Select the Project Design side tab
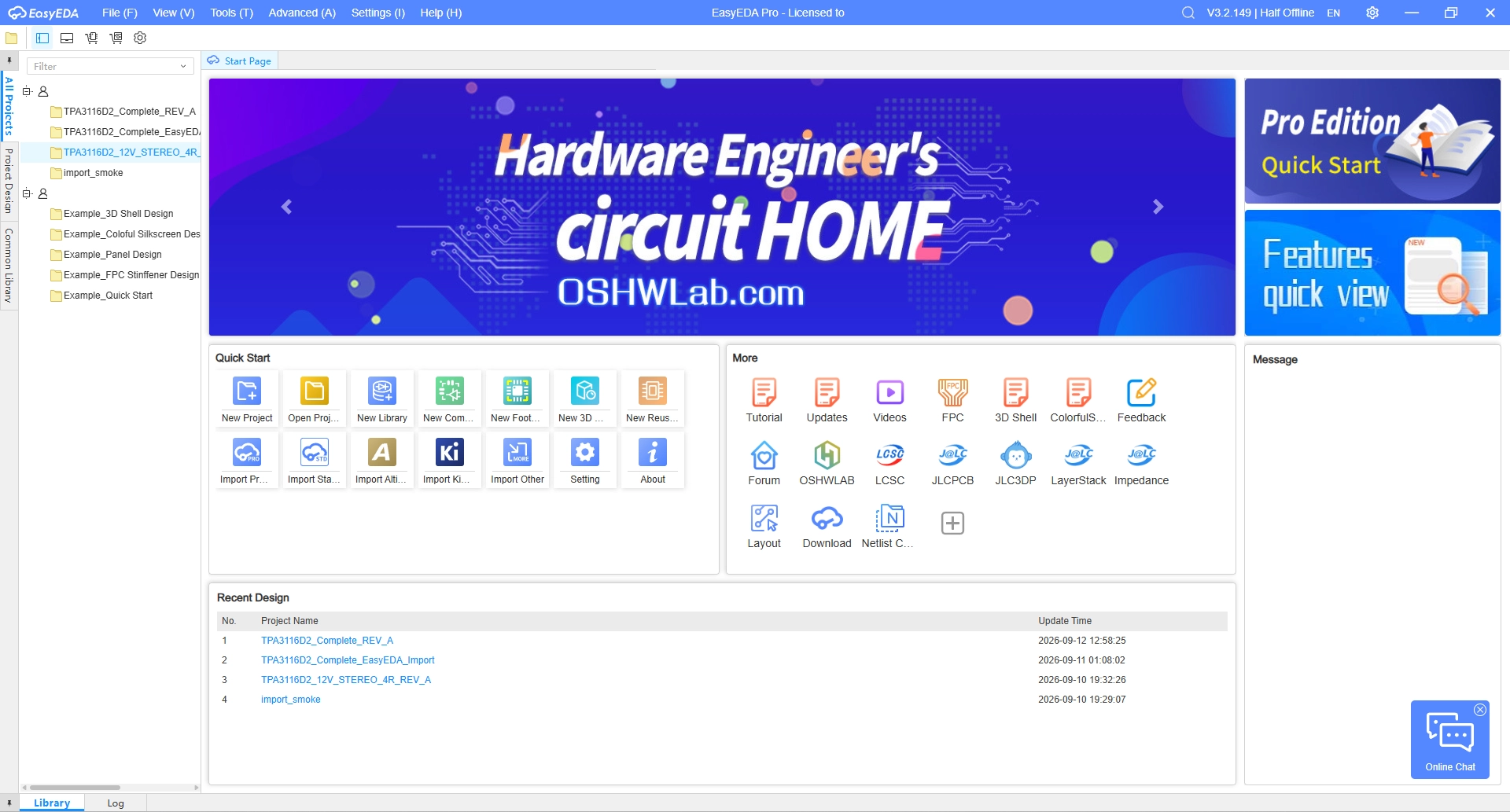 (x=9, y=181)
